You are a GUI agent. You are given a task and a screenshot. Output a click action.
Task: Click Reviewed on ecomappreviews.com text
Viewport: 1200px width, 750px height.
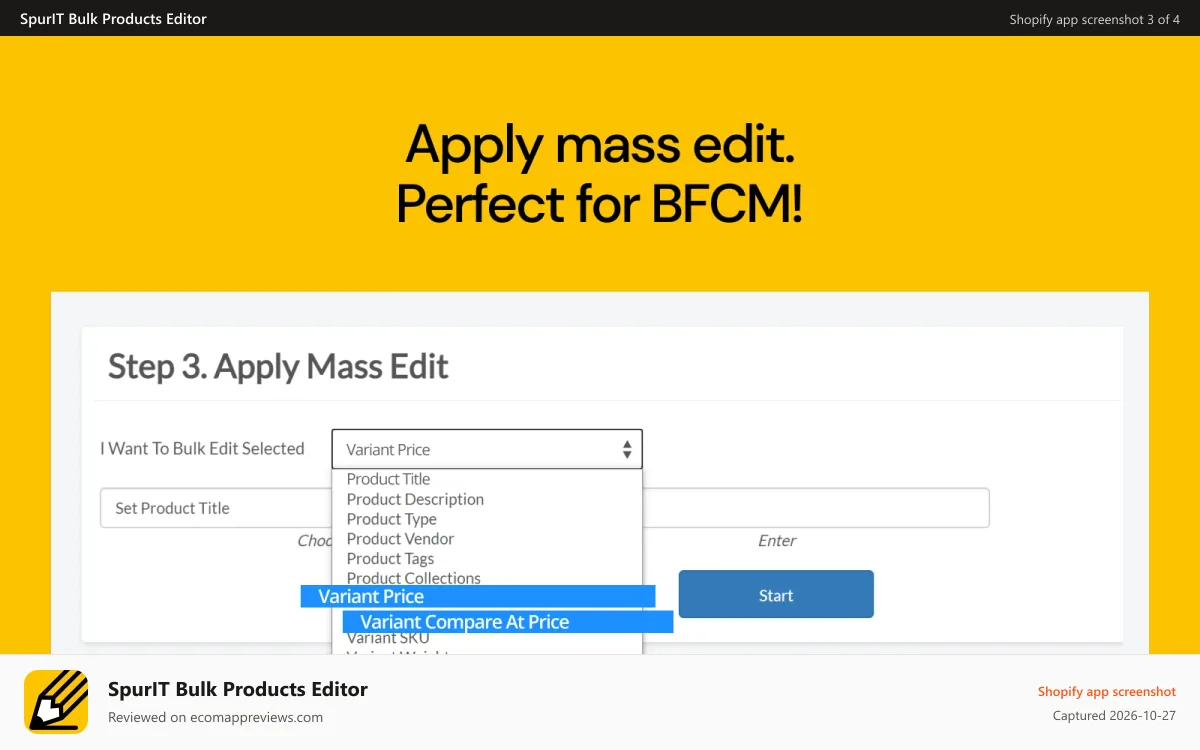pyautogui.click(x=215, y=717)
